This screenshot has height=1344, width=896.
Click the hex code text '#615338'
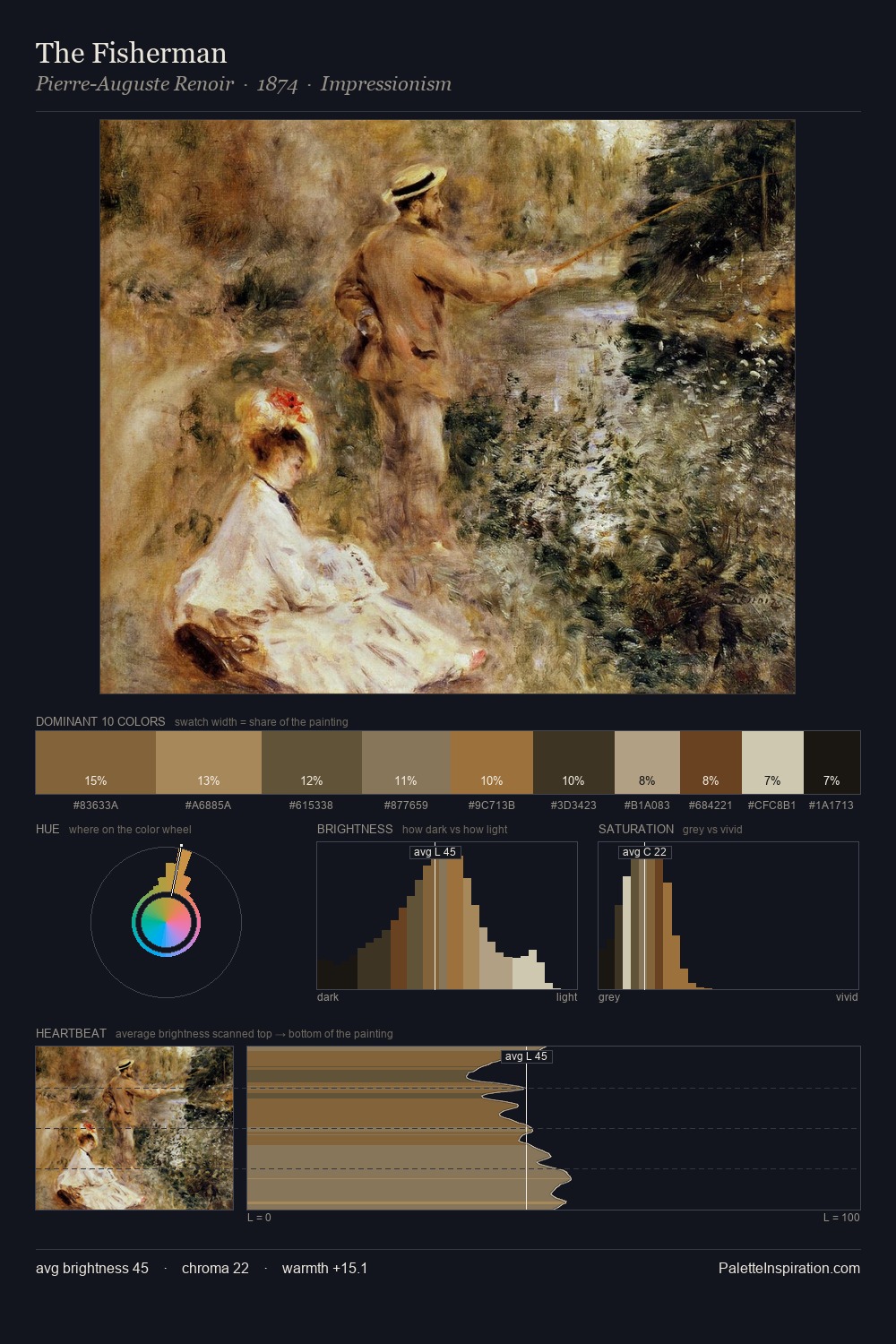point(312,805)
